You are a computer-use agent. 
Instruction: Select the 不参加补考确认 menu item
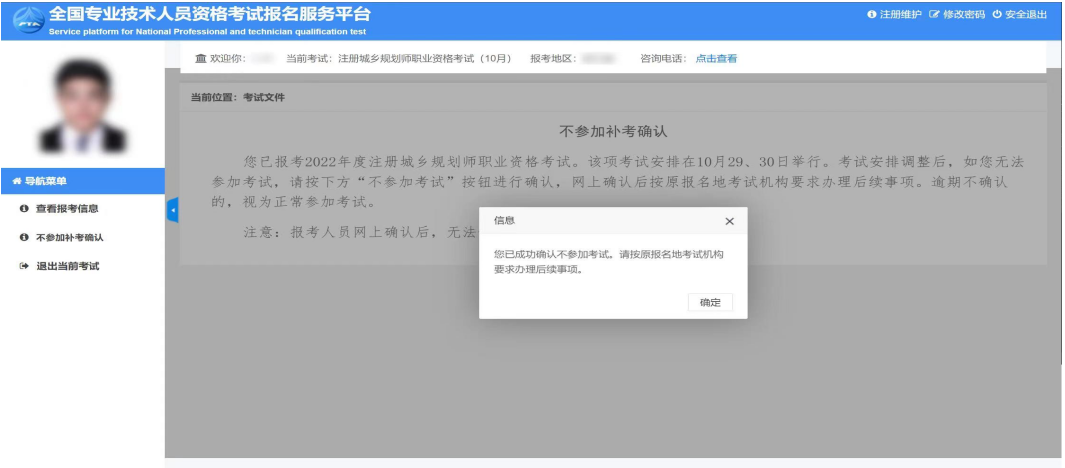click(x=70, y=238)
